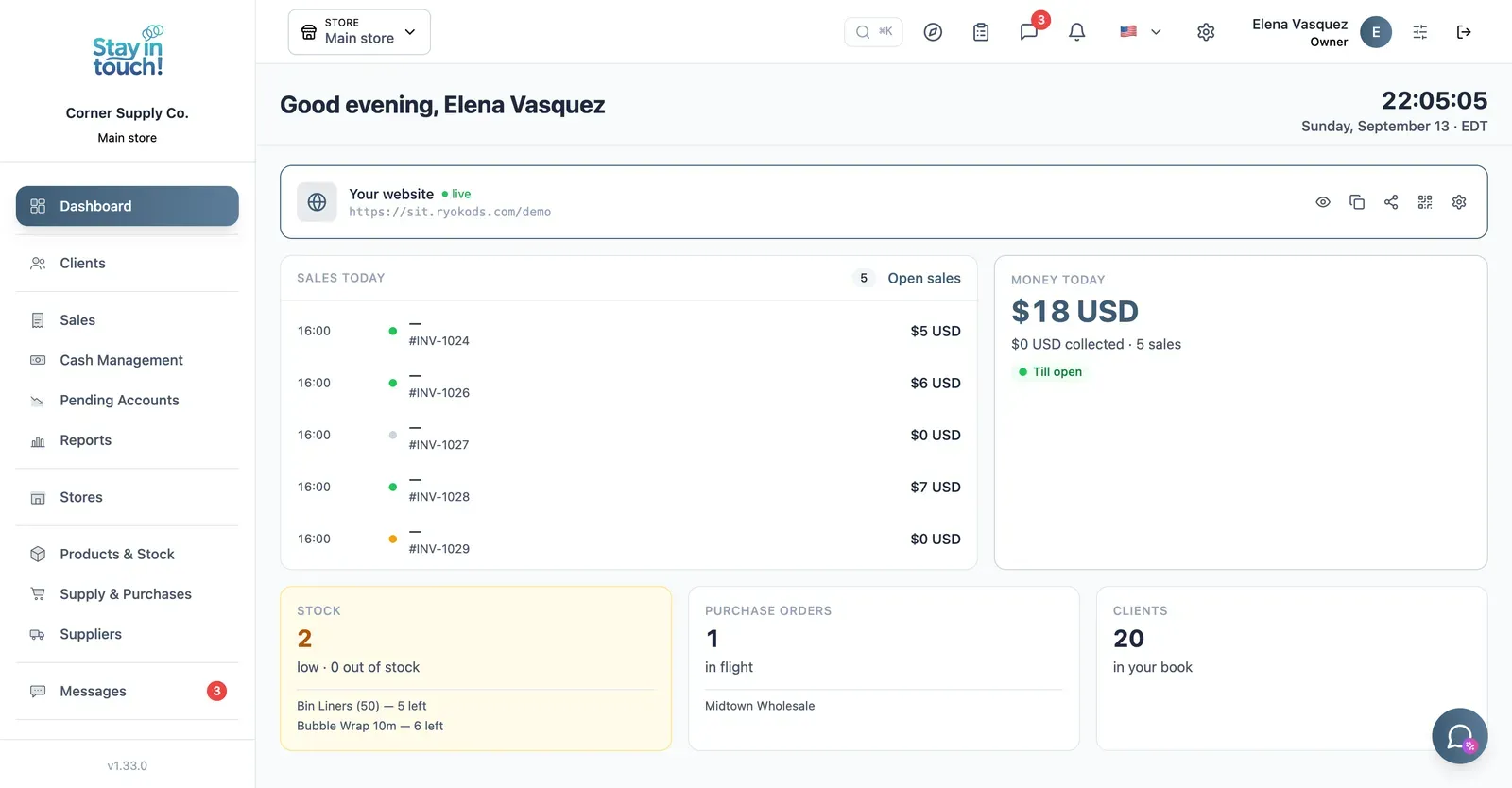Open Clients in the sidebar
The width and height of the screenshot is (1512, 788).
click(x=128, y=264)
